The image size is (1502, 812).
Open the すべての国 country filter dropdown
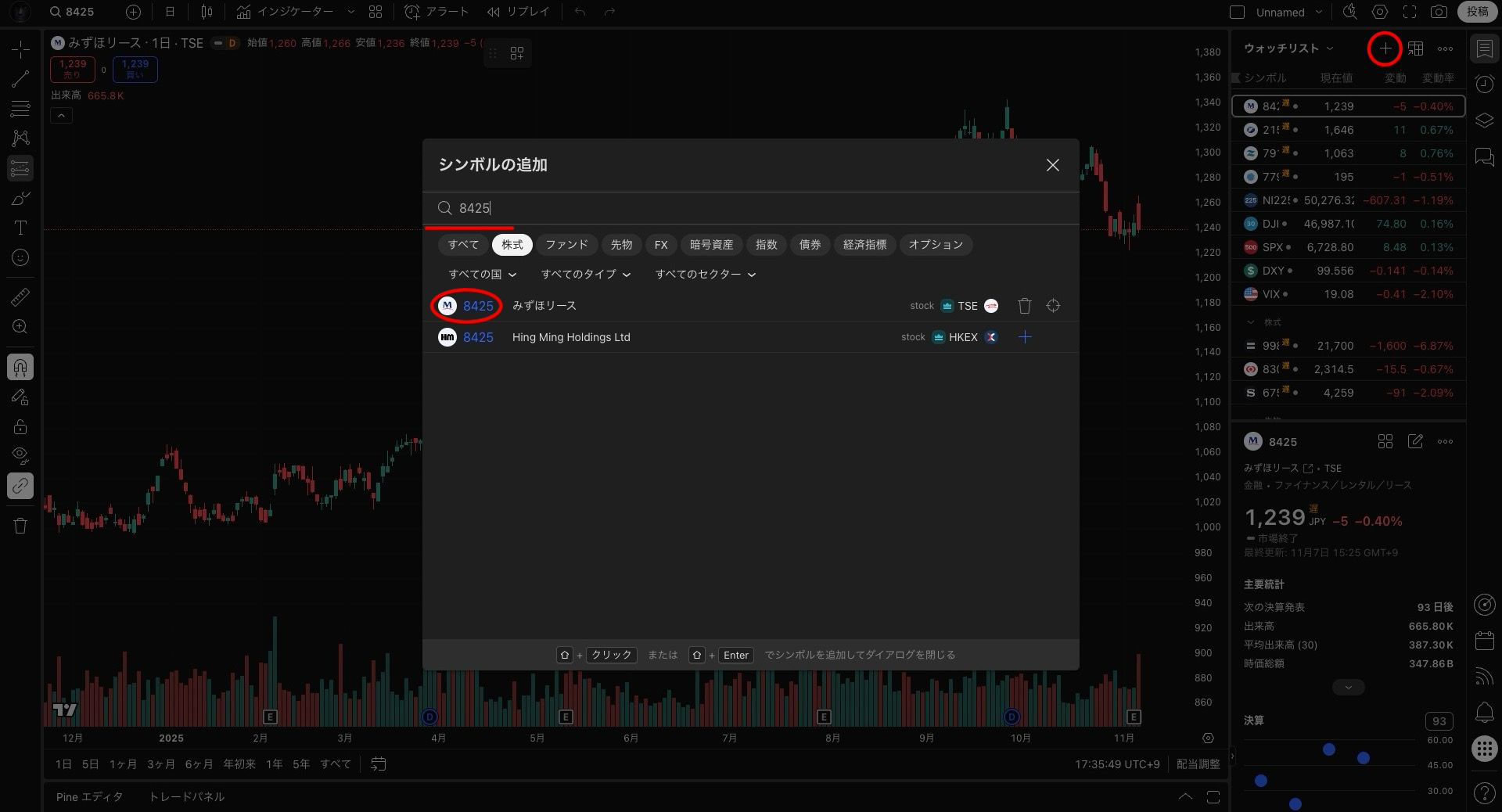pos(482,275)
